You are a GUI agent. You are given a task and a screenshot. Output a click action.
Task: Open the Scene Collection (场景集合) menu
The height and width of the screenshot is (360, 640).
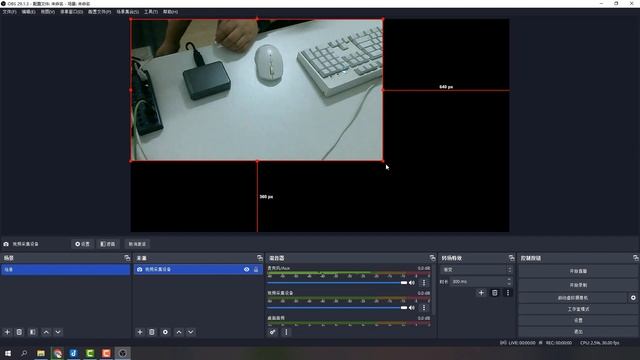tap(127, 12)
